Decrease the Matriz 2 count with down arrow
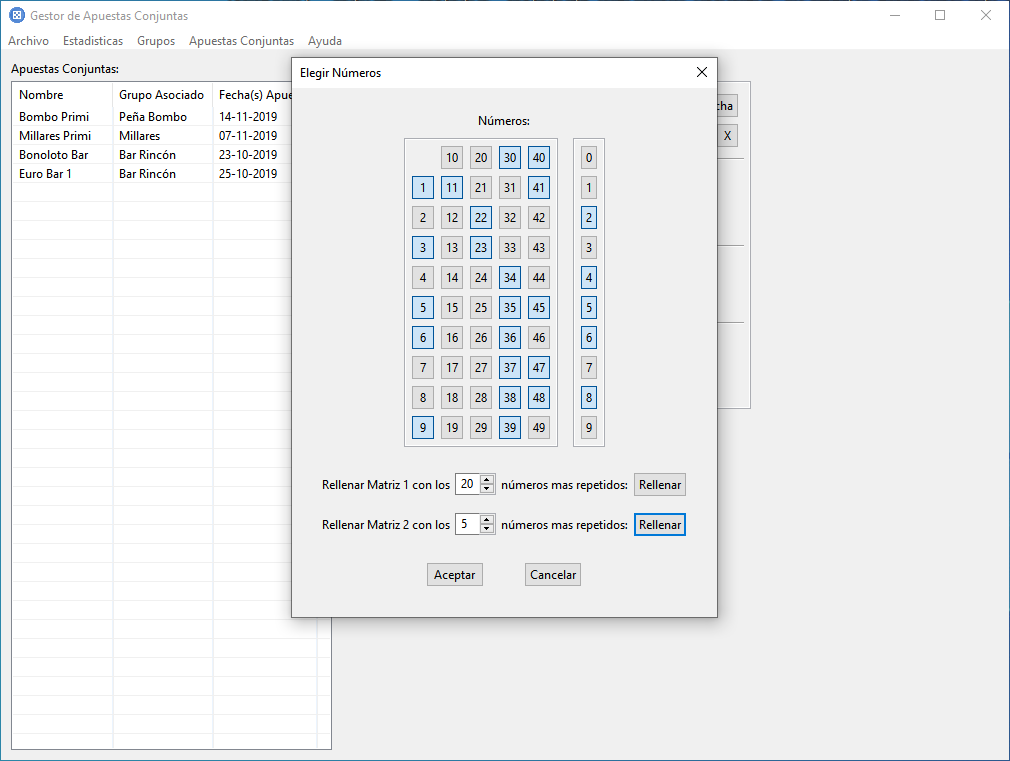The image size is (1010, 761). coord(487,528)
